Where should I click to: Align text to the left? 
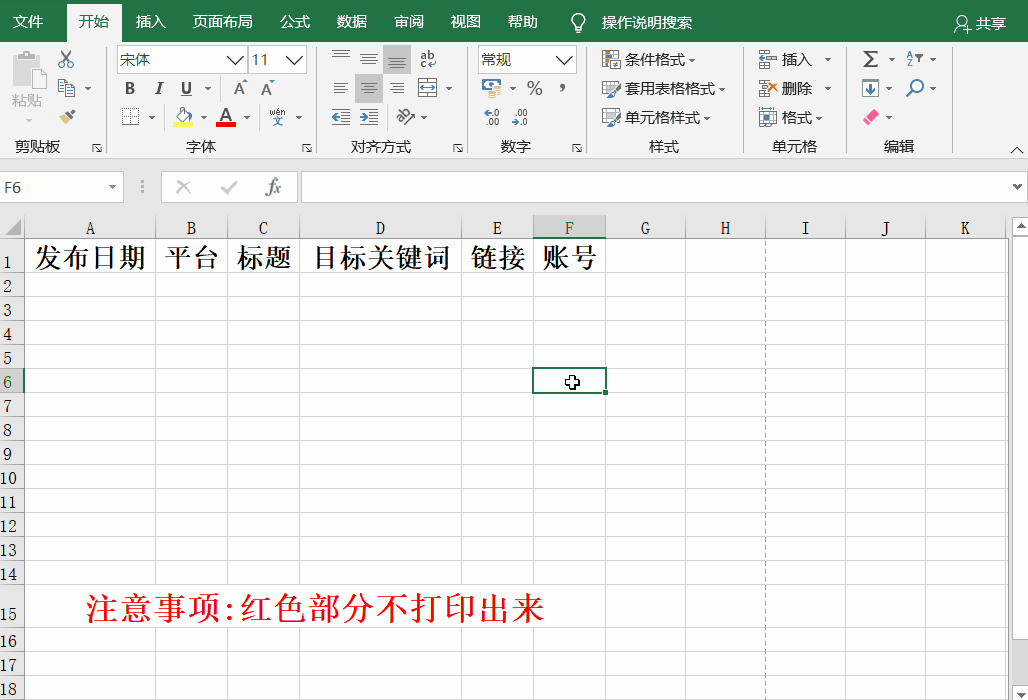pyautogui.click(x=341, y=88)
